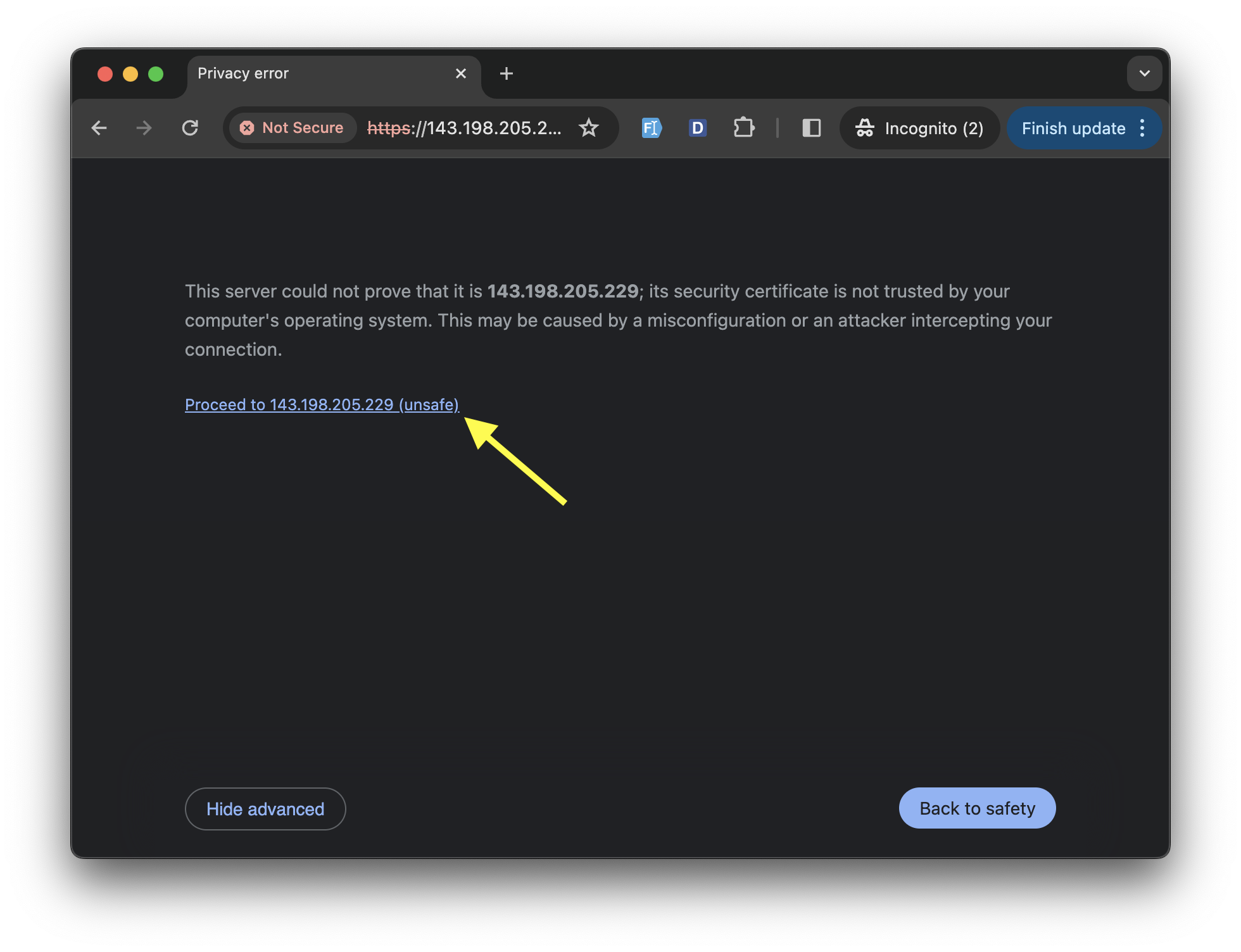Bookmark page with star icon

click(589, 128)
